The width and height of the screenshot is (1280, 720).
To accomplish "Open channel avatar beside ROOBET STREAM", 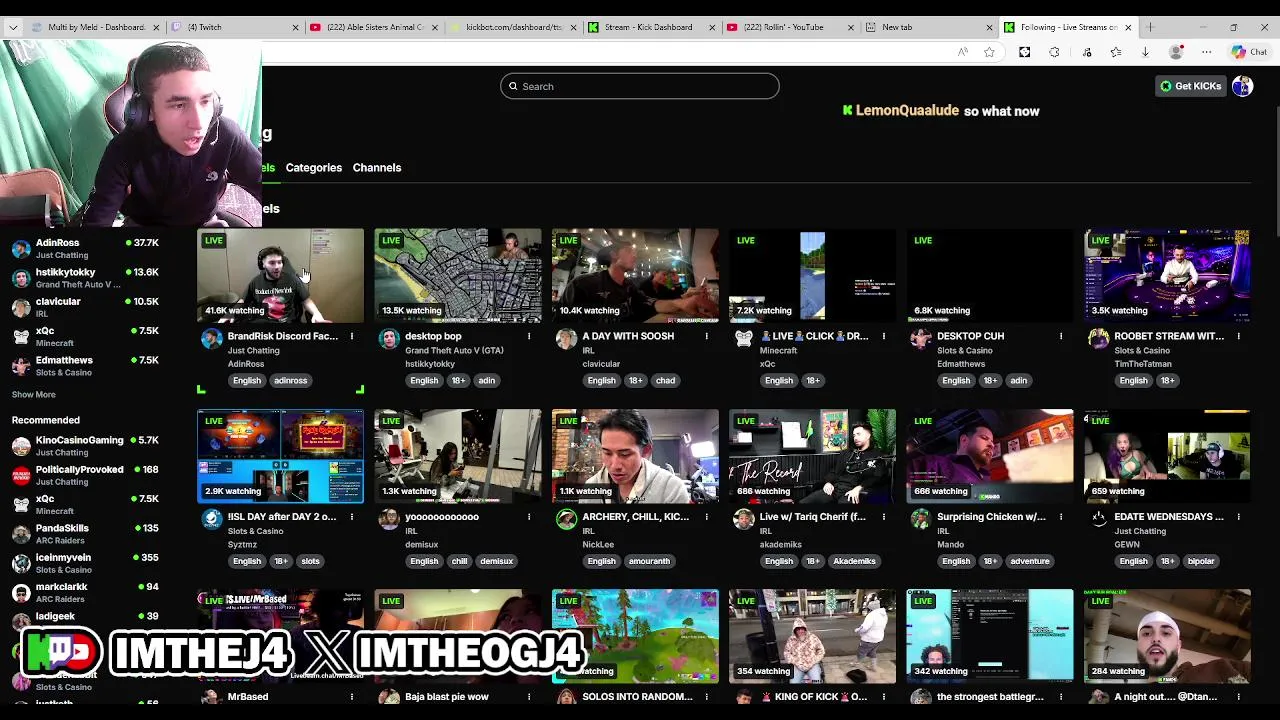I will pyautogui.click(x=1098, y=339).
